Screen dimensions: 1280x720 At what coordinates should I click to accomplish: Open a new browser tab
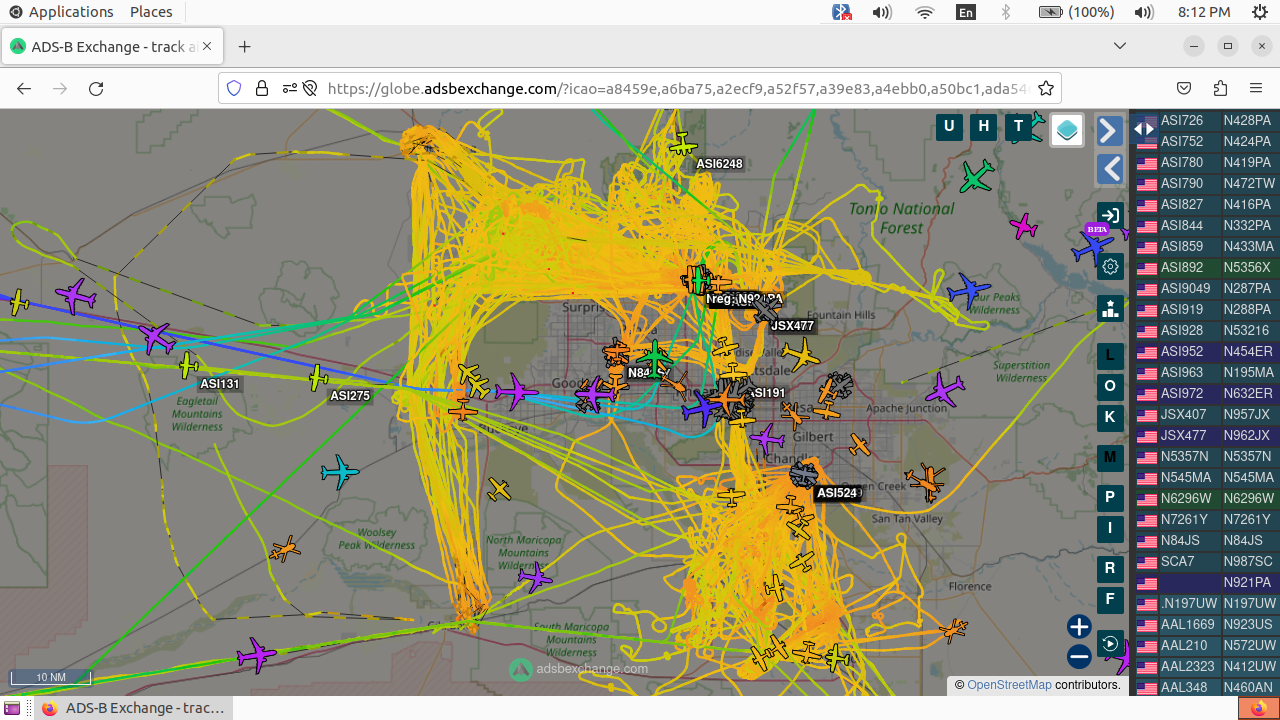(244, 47)
